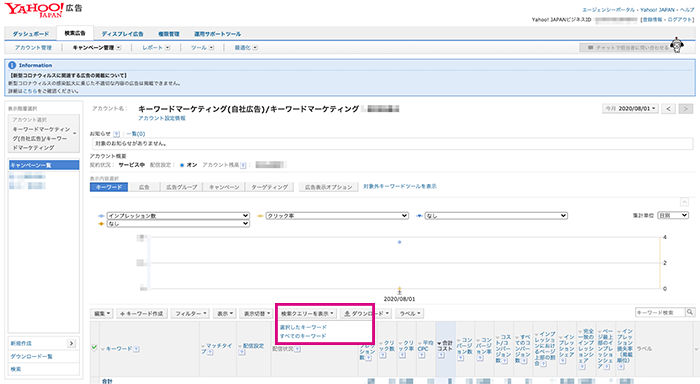
Task: Click the green check select-all icon in table header
Action: pos(94,347)
